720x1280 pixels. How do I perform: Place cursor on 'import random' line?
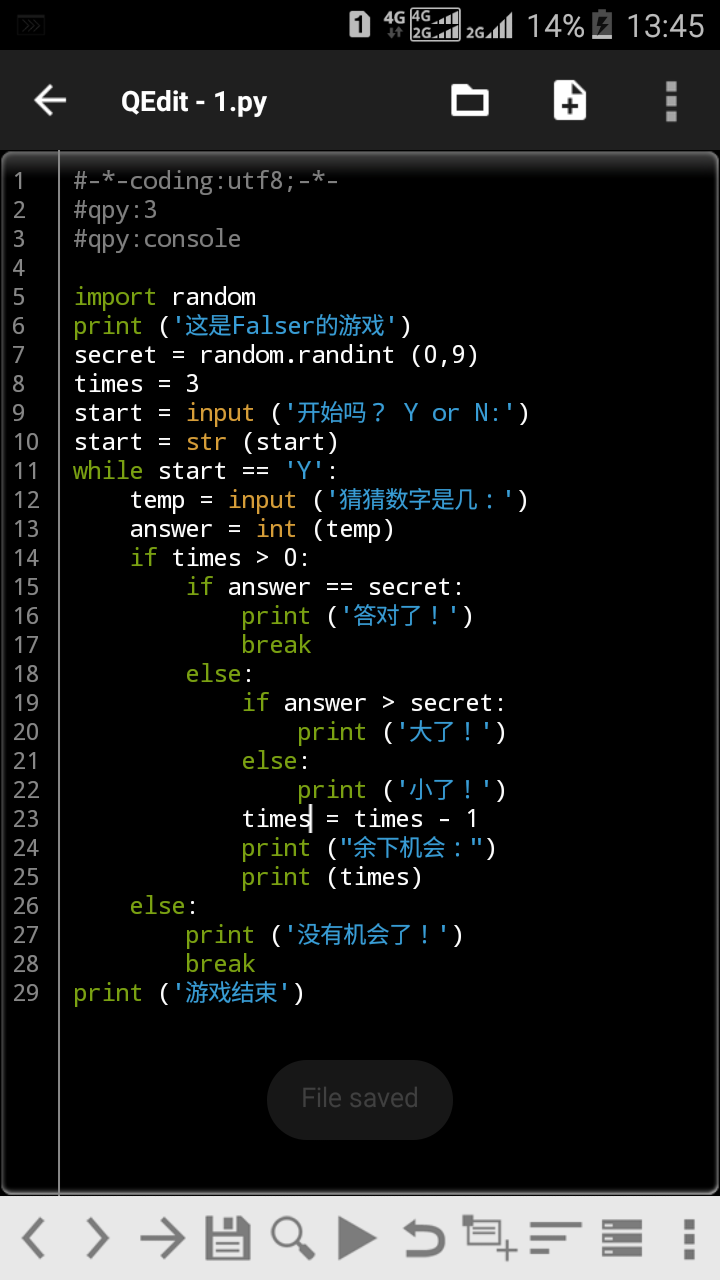coord(165,297)
